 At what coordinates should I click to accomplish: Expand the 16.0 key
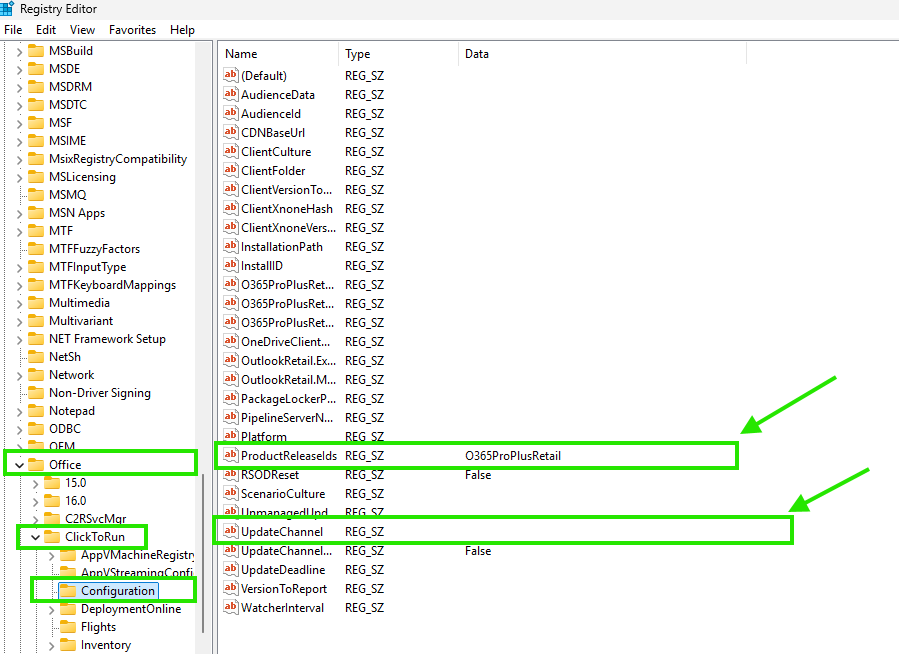coord(36,502)
